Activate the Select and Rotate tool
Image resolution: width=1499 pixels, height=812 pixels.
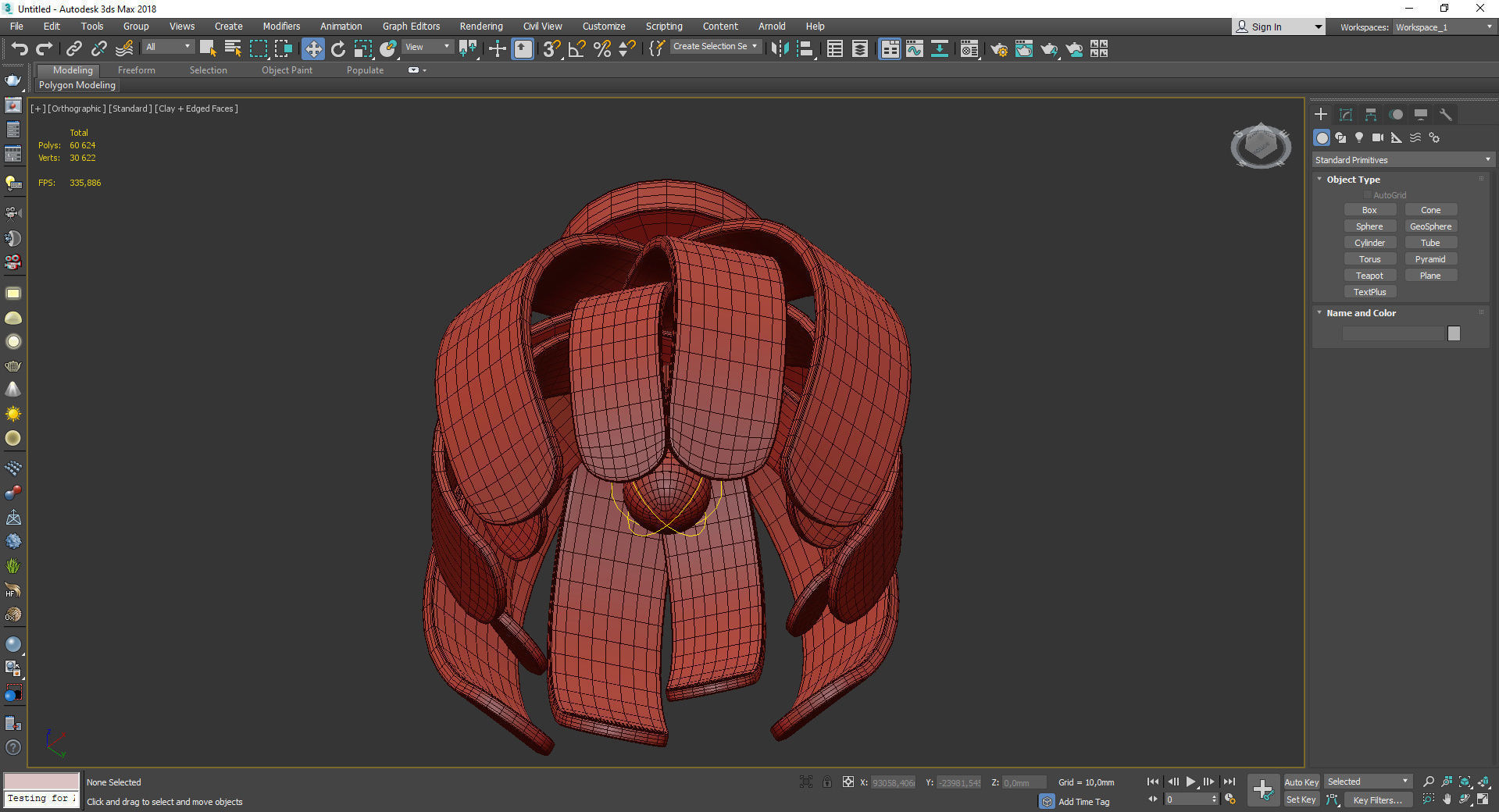[337, 49]
